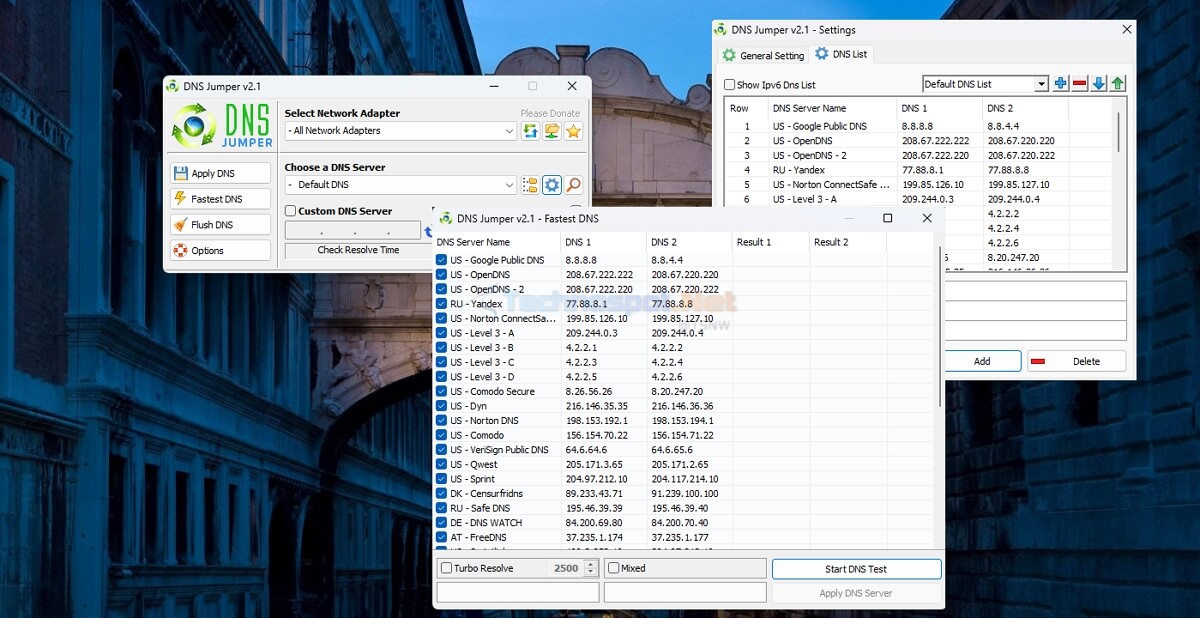Uncheck US - Google Public DNS in Fastest DNS

click(442, 260)
